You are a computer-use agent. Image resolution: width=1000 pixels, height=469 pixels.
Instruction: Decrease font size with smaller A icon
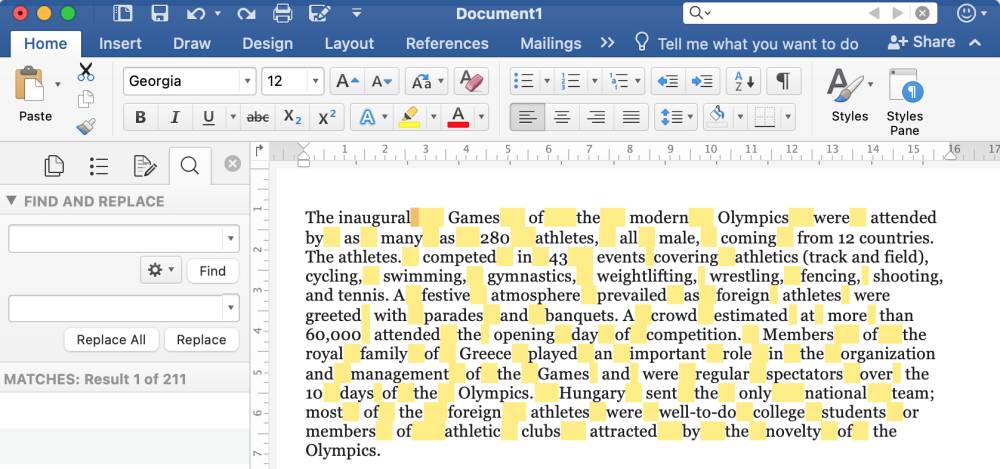(x=381, y=81)
